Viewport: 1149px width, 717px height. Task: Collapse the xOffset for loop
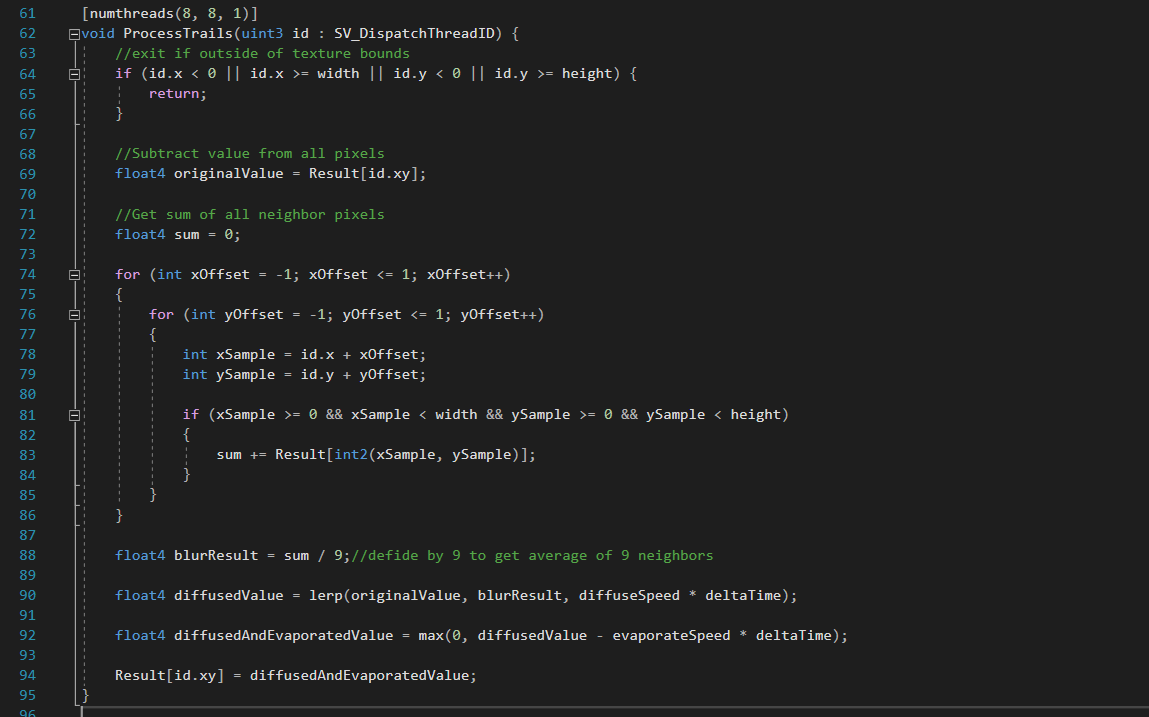pos(74,274)
